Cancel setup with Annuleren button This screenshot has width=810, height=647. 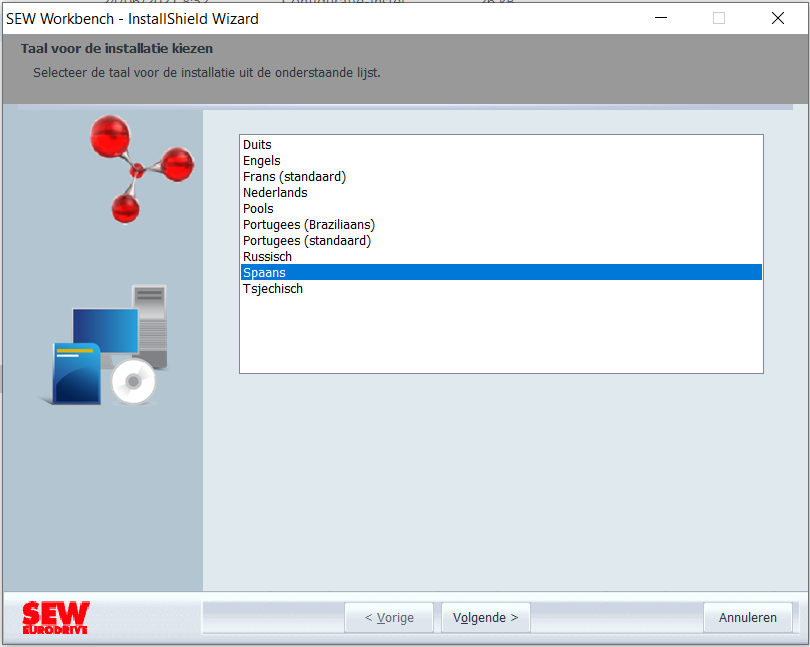[747, 618]
